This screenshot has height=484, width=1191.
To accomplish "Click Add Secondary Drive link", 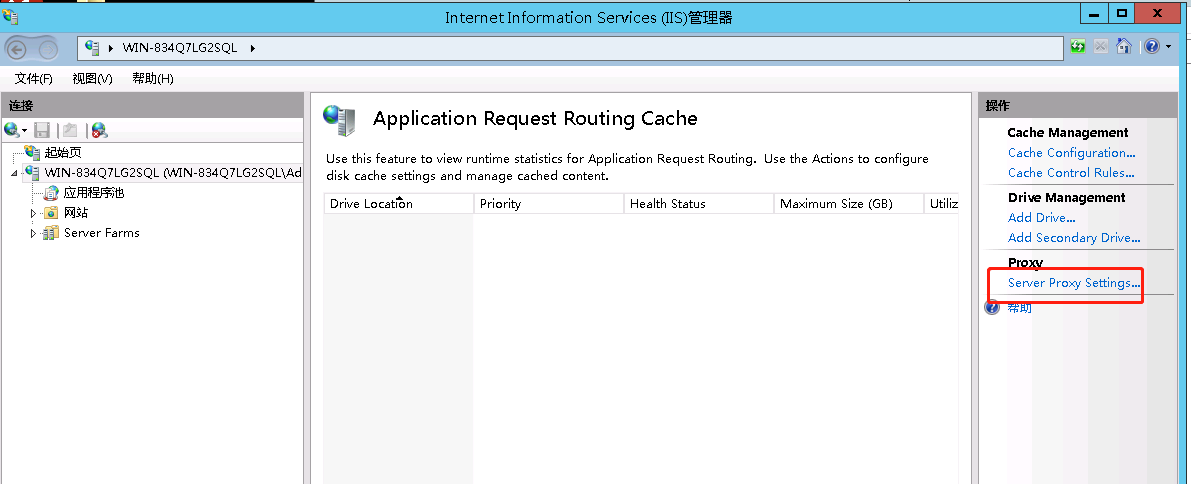I will pyautogui.click(x=1074, y=238).
